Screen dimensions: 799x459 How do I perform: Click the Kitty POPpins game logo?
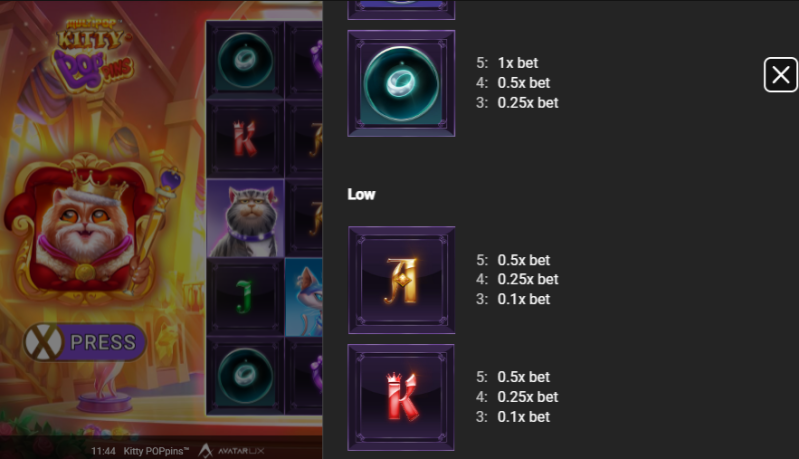94,55
